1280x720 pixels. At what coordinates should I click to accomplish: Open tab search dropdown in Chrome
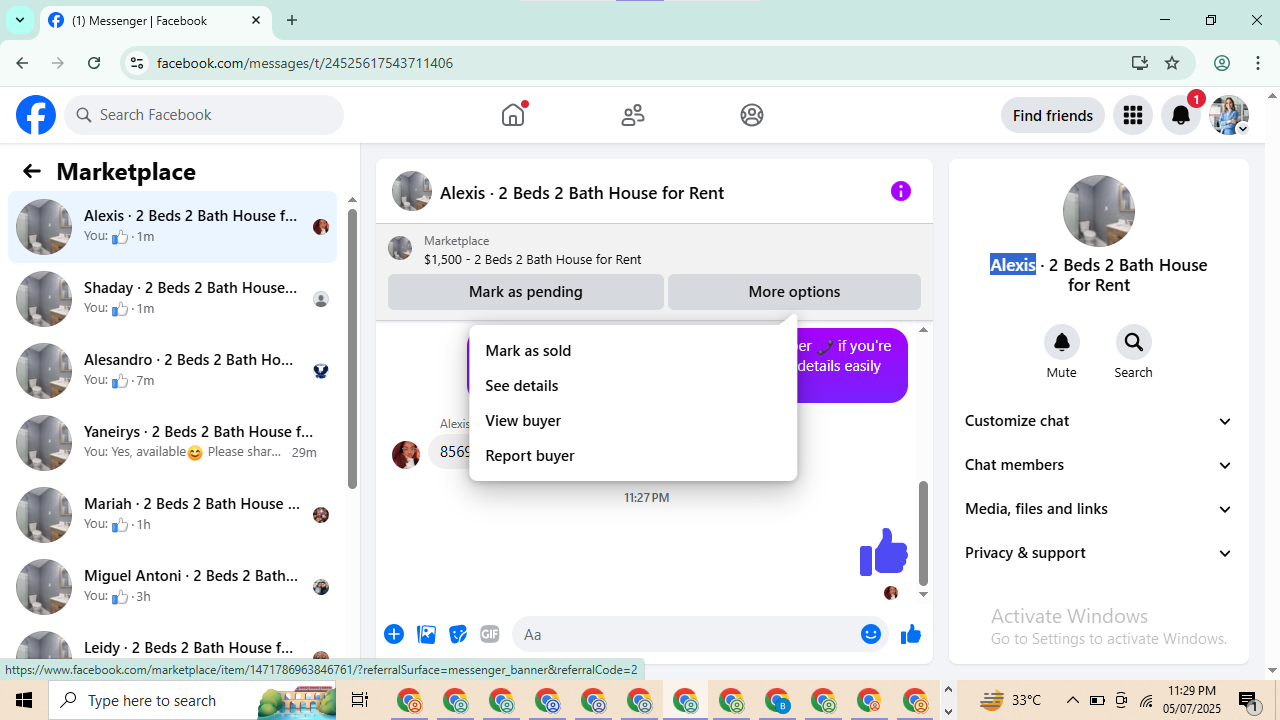coord(19,20)
